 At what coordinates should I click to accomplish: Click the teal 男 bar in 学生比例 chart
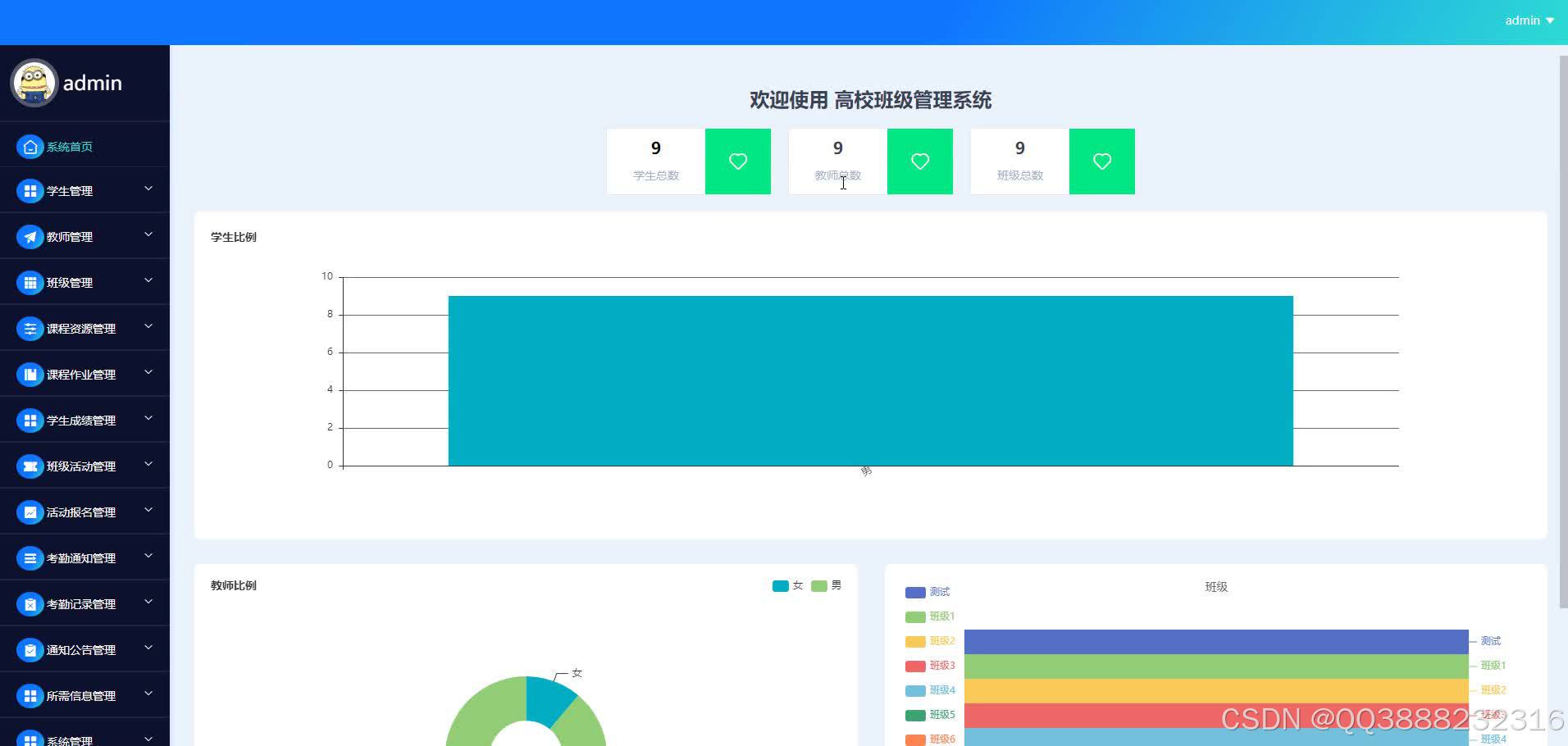point(870,381)
